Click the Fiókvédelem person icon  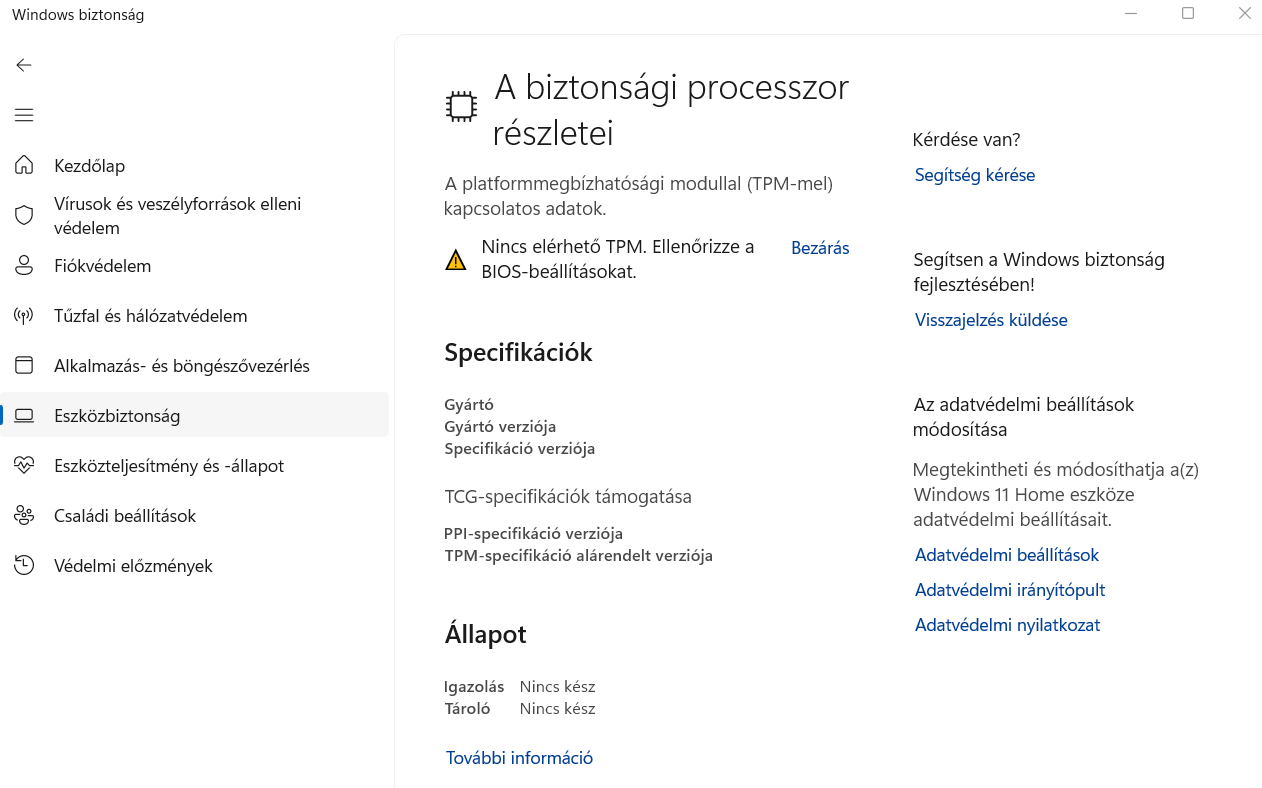(x=24, y=266)
